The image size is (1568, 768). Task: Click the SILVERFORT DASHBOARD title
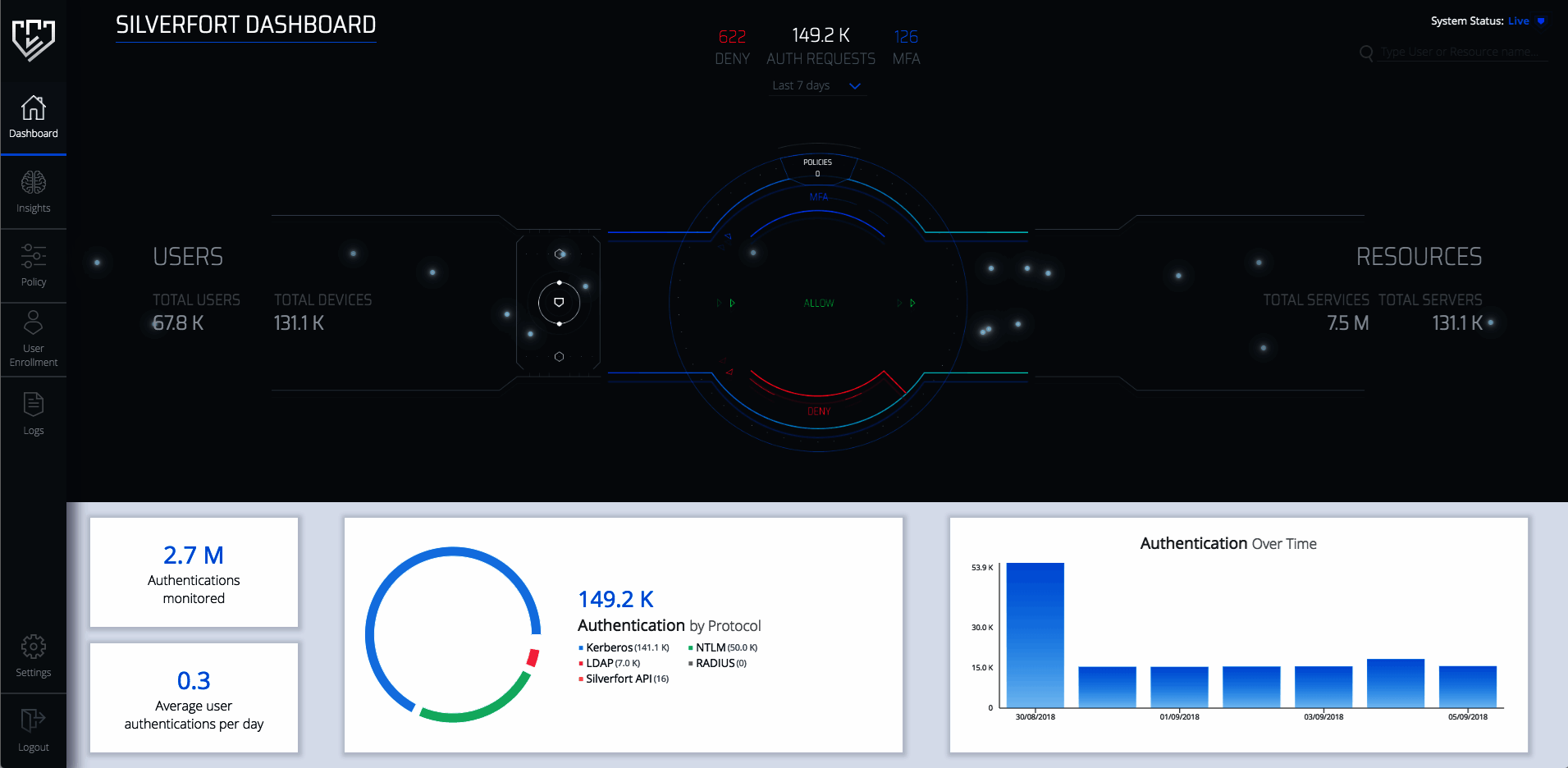[x=245, y=25]
